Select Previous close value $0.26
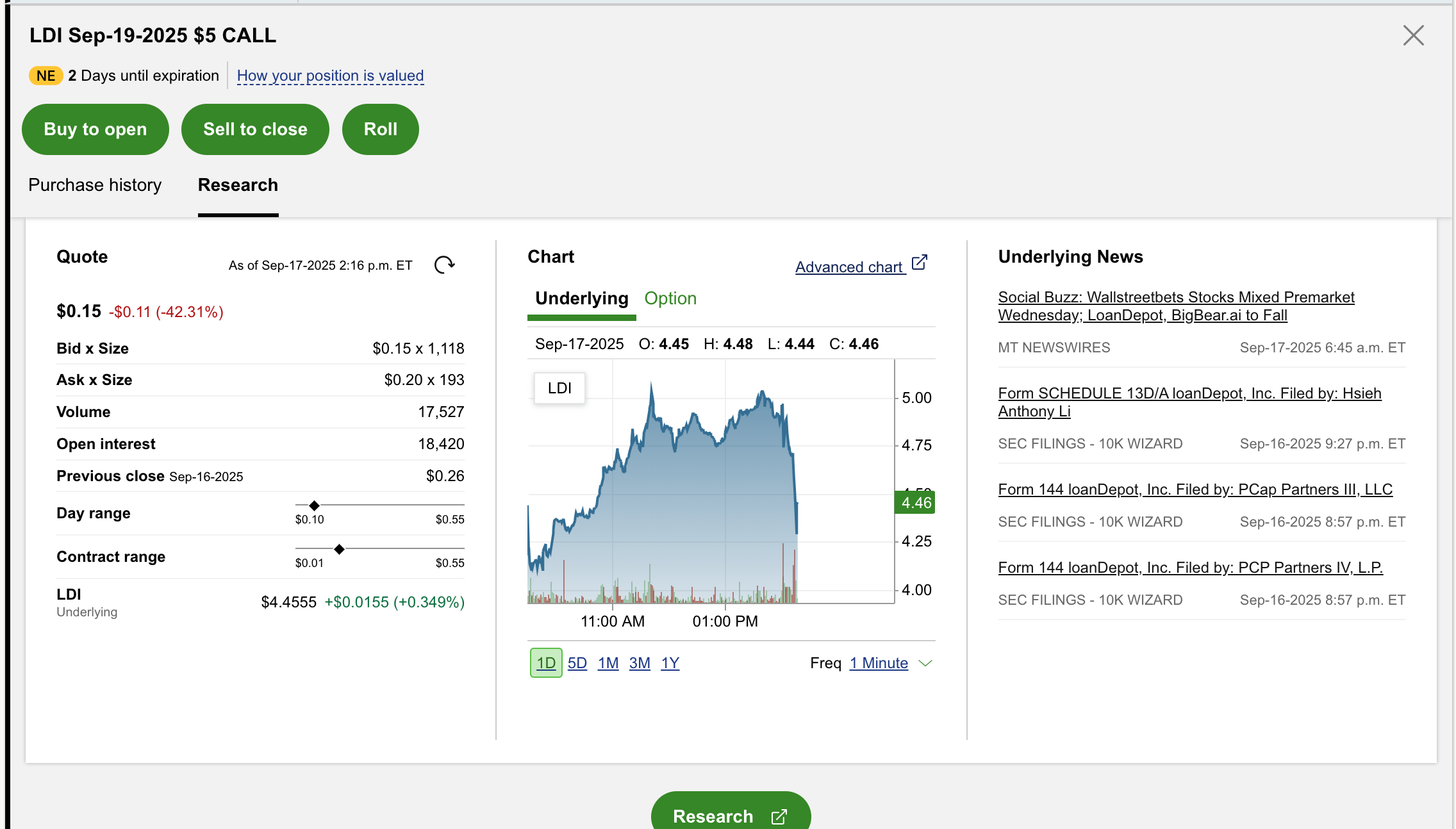 pyautogui.click(x=445, y=476)
